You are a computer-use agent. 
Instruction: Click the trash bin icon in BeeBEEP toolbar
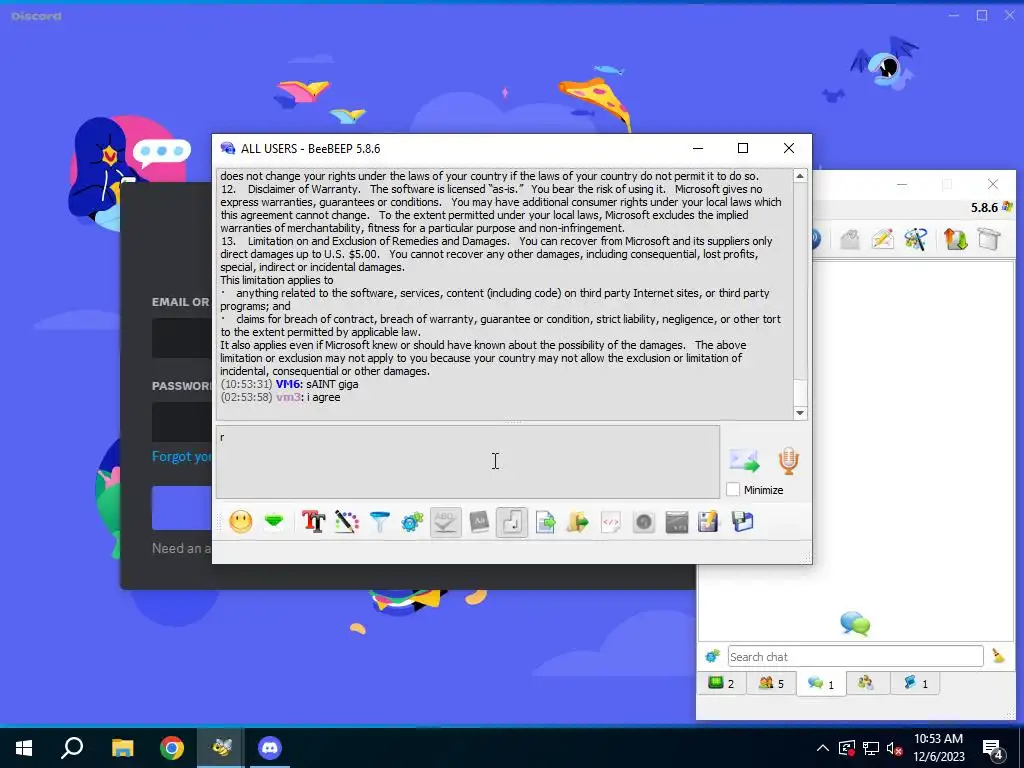(989, 239)
